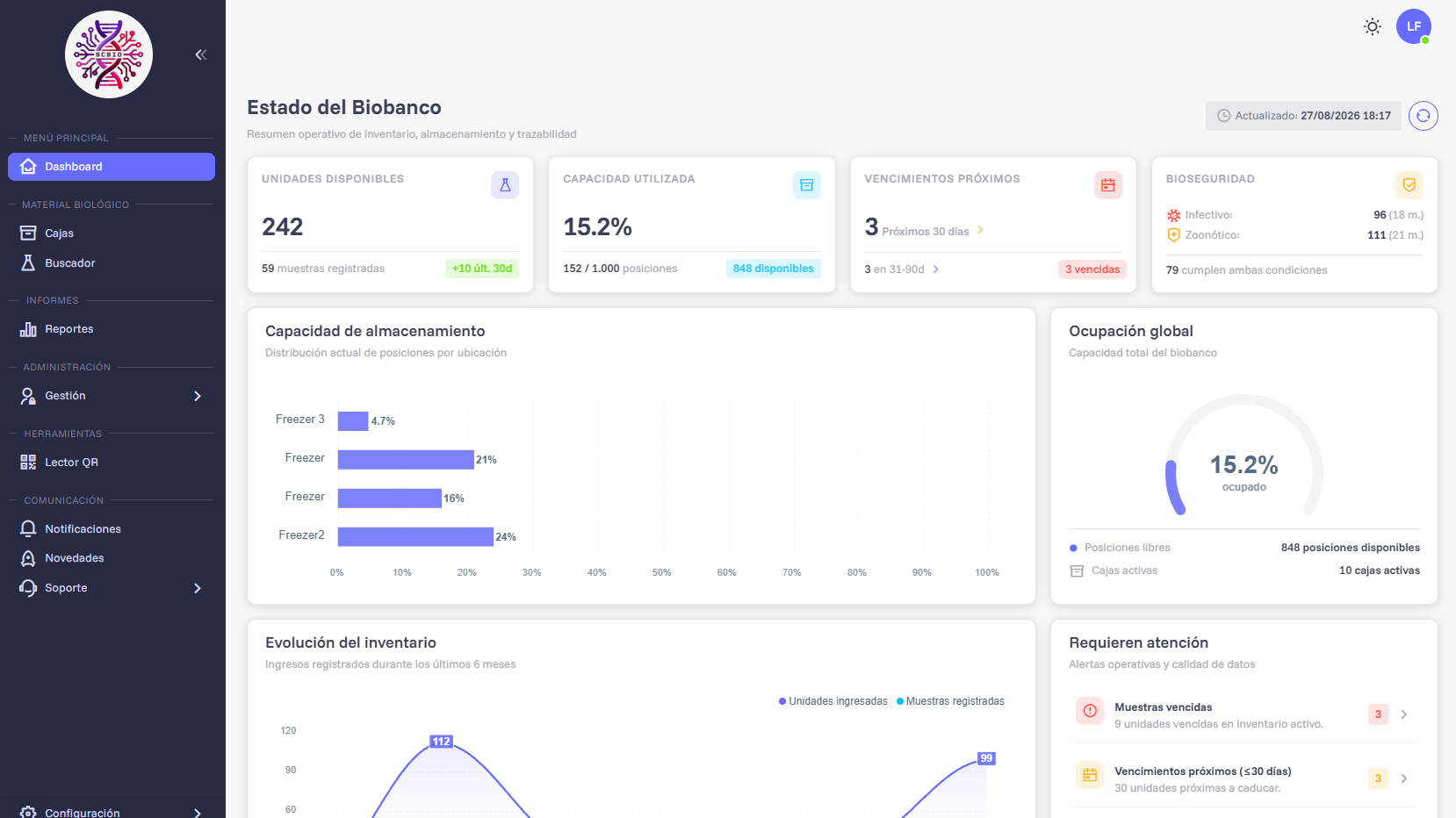This screenshot has height=818, width=1456.
Task: Toggle Muestras registradas legend series
Action: tap(950, 701)
